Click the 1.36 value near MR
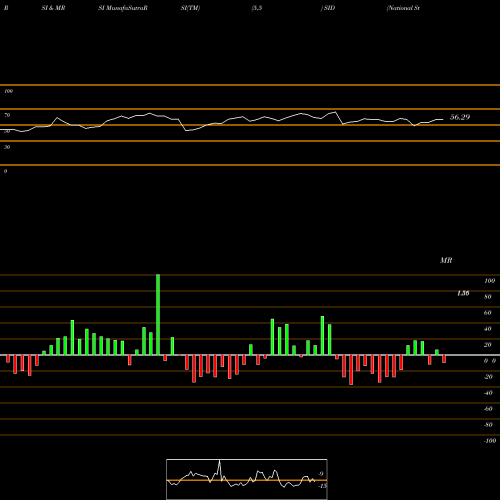 click(x=463, y=293)
